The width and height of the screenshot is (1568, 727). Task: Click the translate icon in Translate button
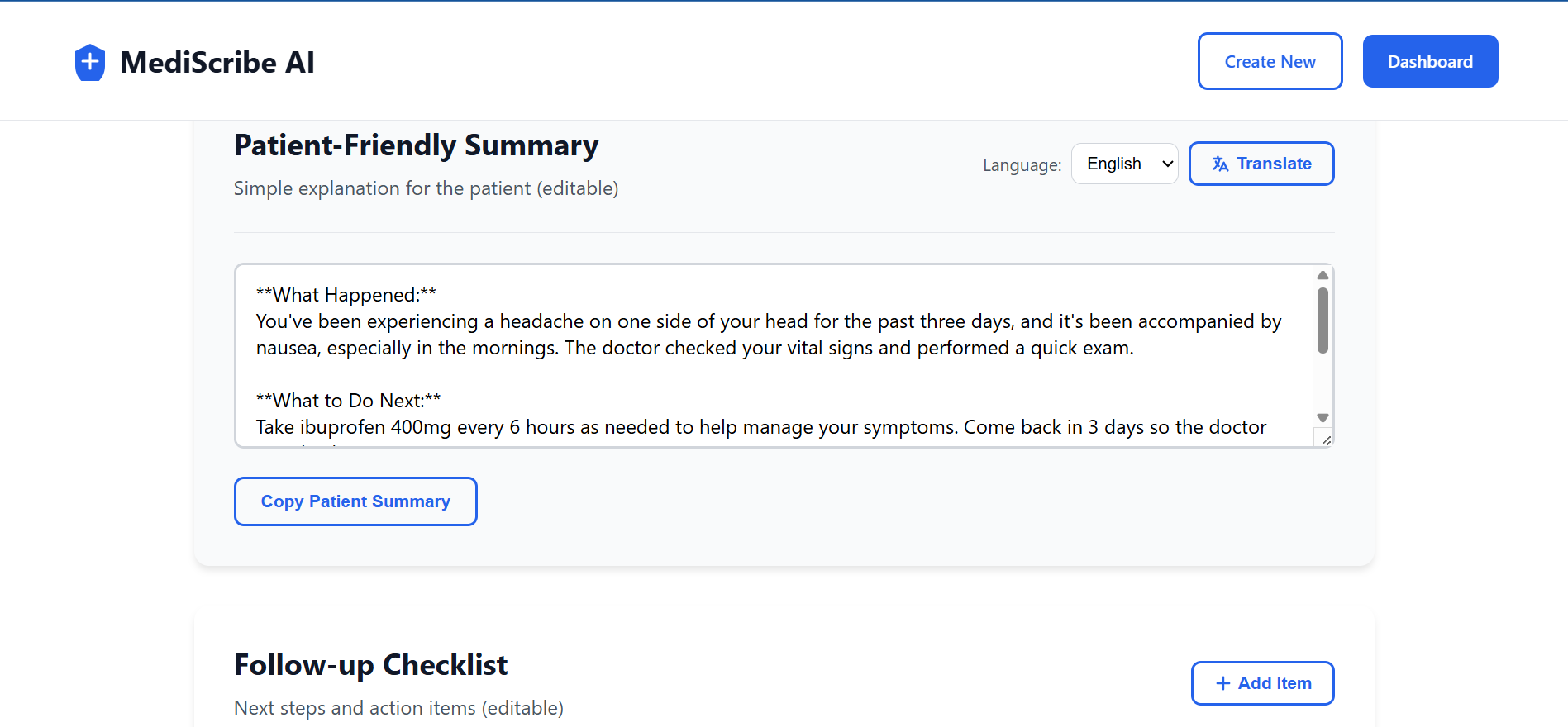point(1220,164)
